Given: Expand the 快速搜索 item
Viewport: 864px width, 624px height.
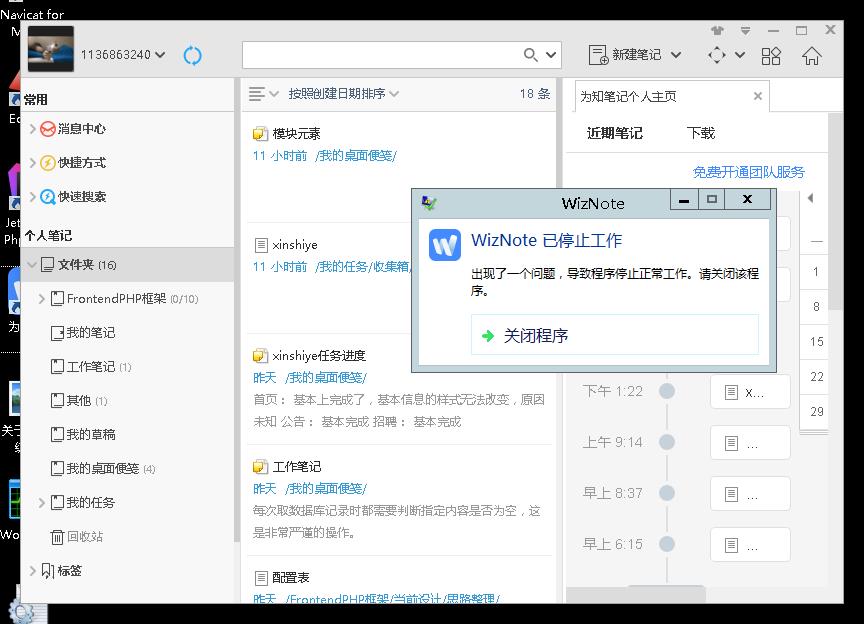Looking at the screenshot, I should click(x=33, y=197).
